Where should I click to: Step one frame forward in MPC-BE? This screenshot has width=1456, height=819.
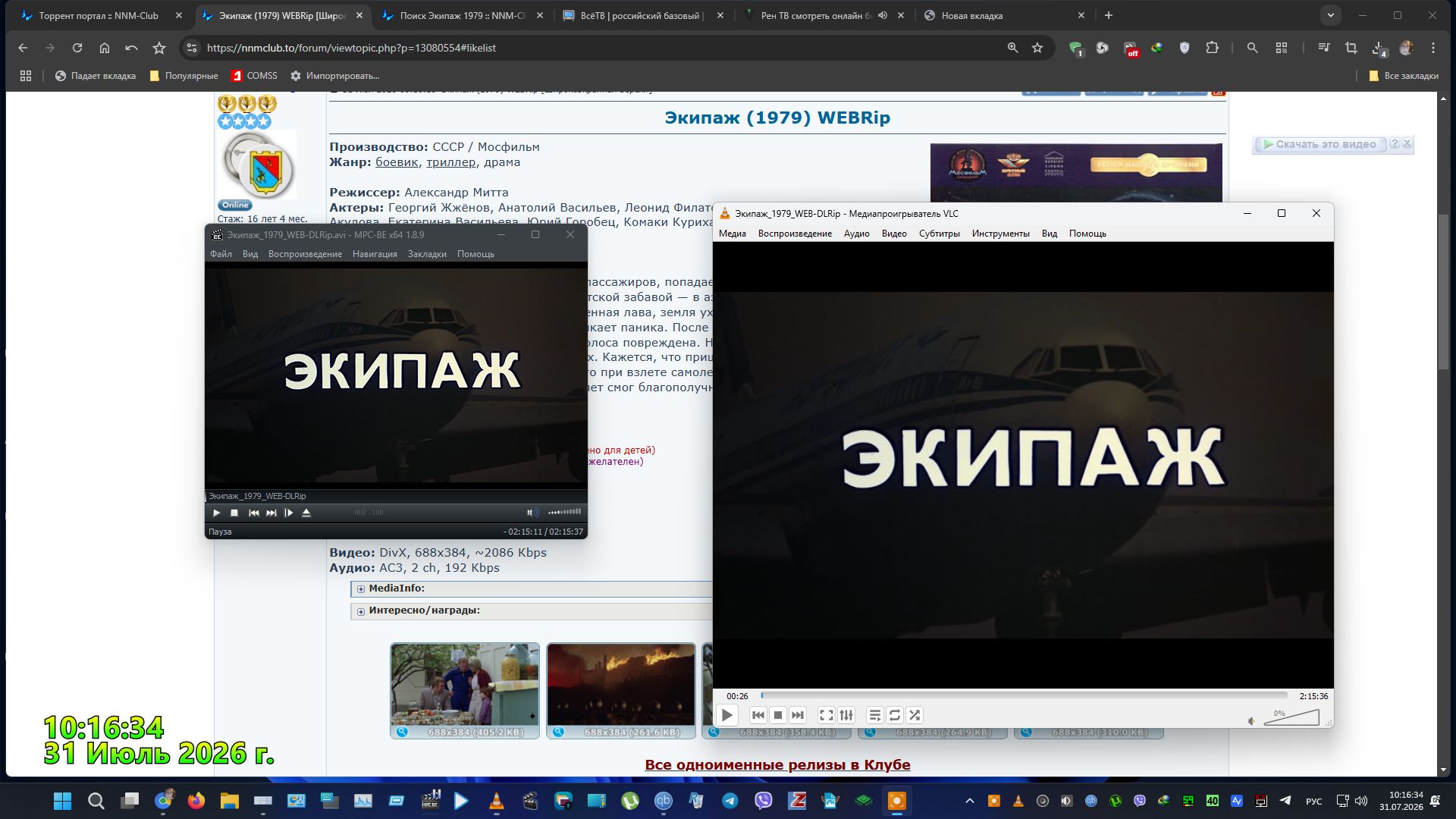(x=289, y=513)
